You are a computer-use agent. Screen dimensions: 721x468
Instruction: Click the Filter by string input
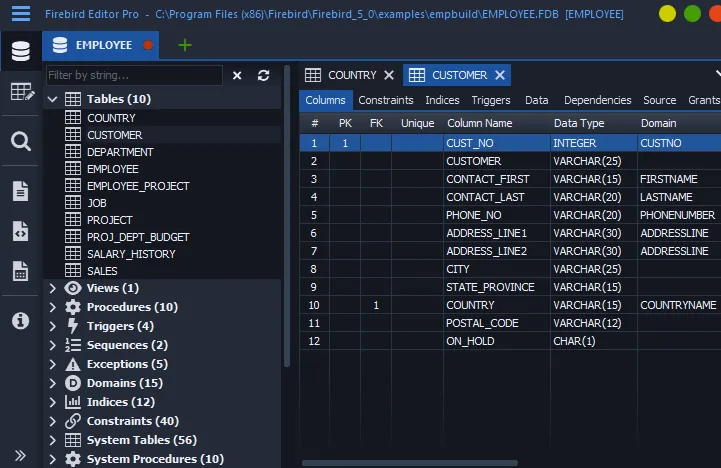tap(134, 75)
